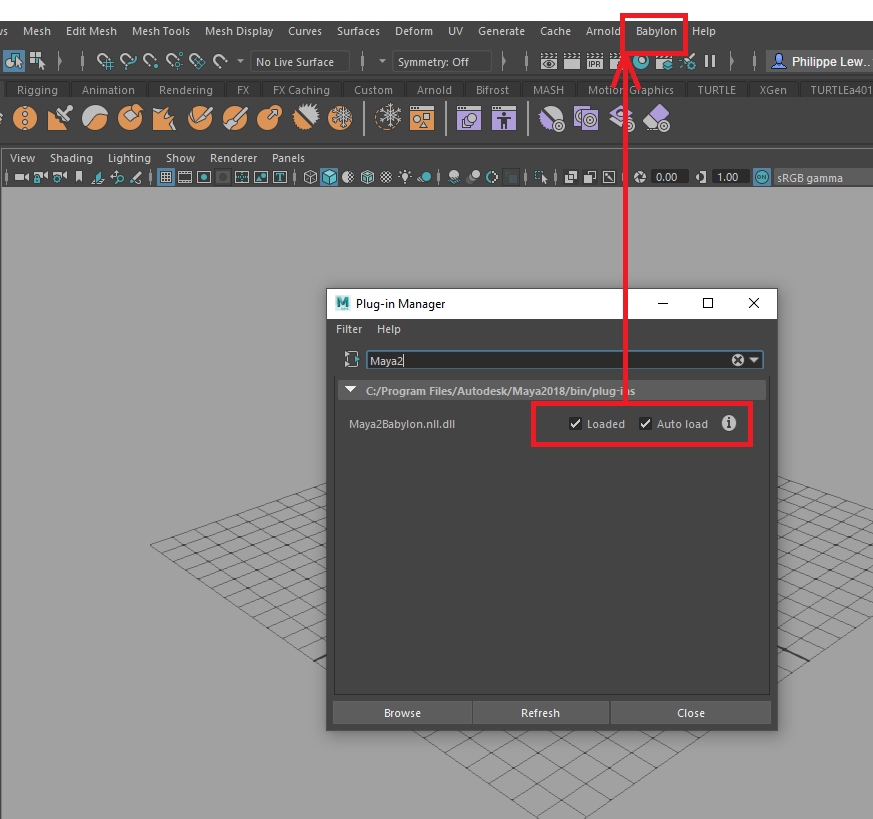Open the Philippe Lew account dropdown
Screen dimensions: 873x819
click(x=819, y=62)
